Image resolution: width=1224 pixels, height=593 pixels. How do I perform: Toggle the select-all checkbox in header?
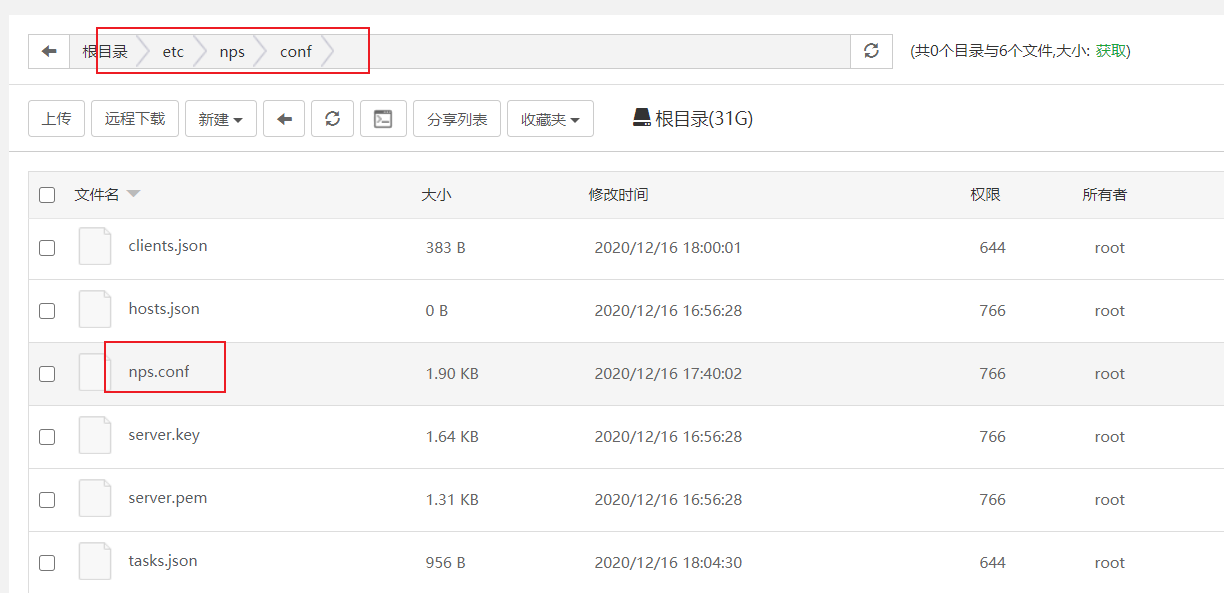point(47,195)
